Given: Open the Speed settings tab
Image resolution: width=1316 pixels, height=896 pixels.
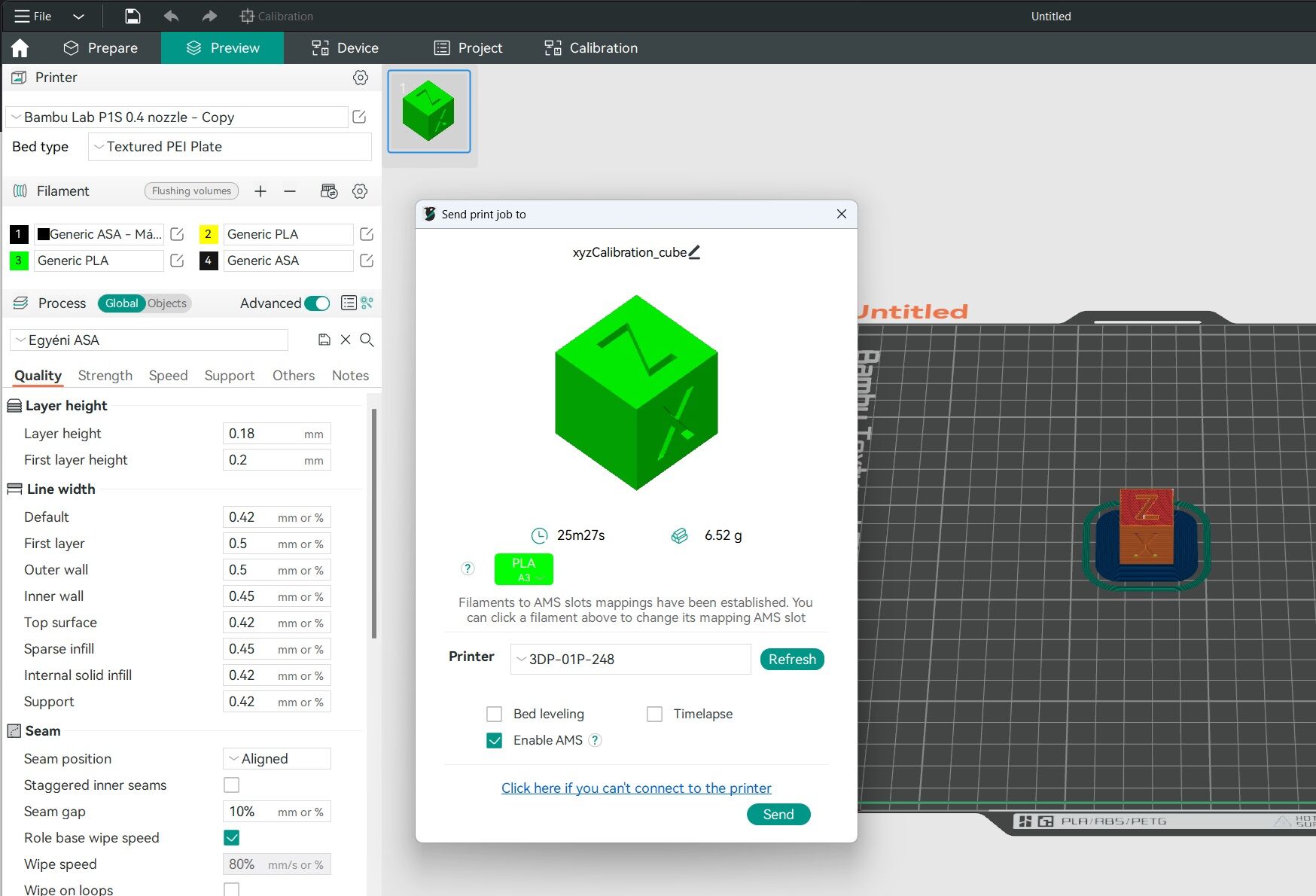Looking at the screenshot, I should point(168,376).
